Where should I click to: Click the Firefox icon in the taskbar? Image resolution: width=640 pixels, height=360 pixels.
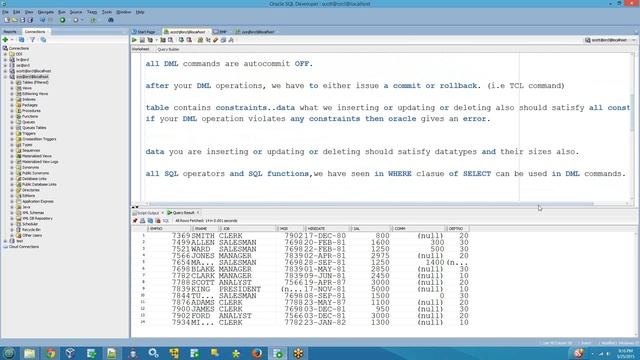(x=257, y=353)
